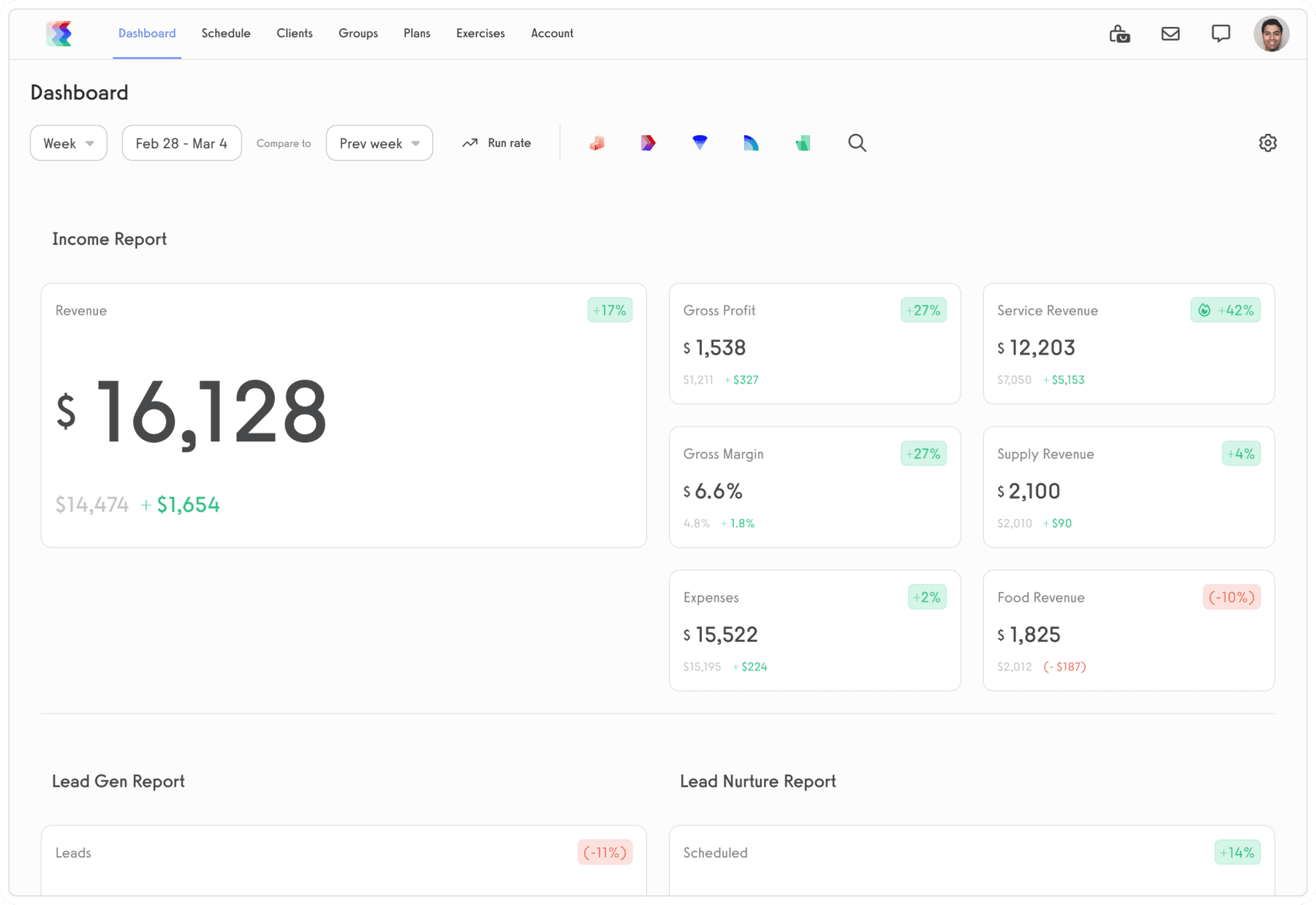
Task: Select the green integration app icon
Action: tap(802, 143)
